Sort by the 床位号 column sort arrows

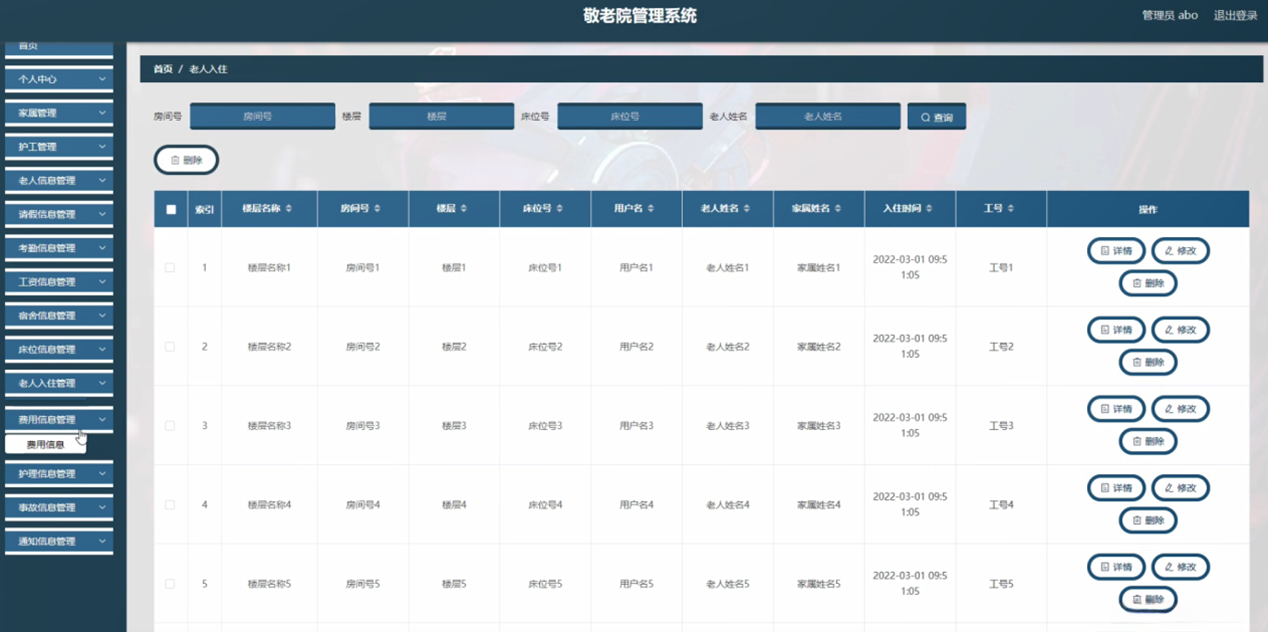pos(559,209)
